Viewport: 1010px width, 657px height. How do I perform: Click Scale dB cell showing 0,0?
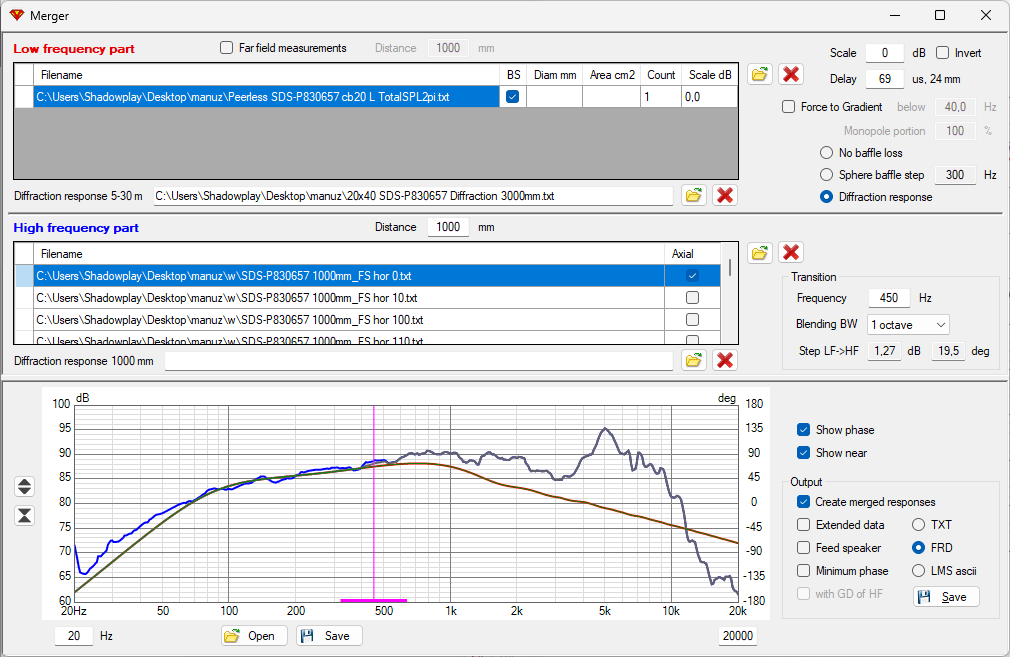click(x=709, y=97)
